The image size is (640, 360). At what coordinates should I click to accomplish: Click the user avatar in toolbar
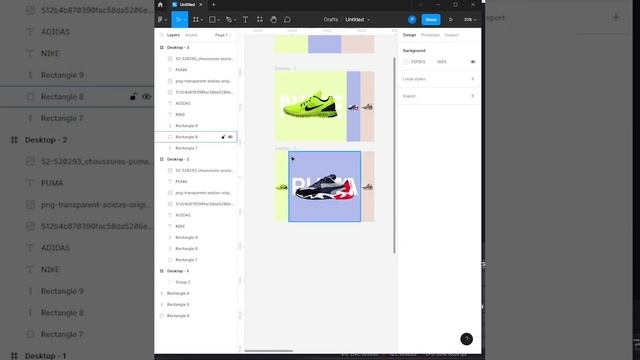[412, 20]
